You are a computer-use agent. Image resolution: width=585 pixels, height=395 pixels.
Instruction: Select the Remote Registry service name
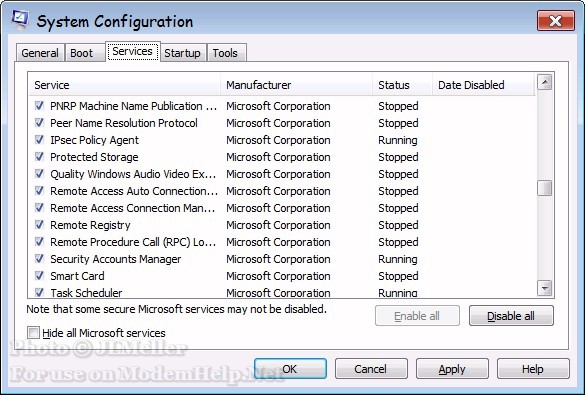click(x=90, y=225)
